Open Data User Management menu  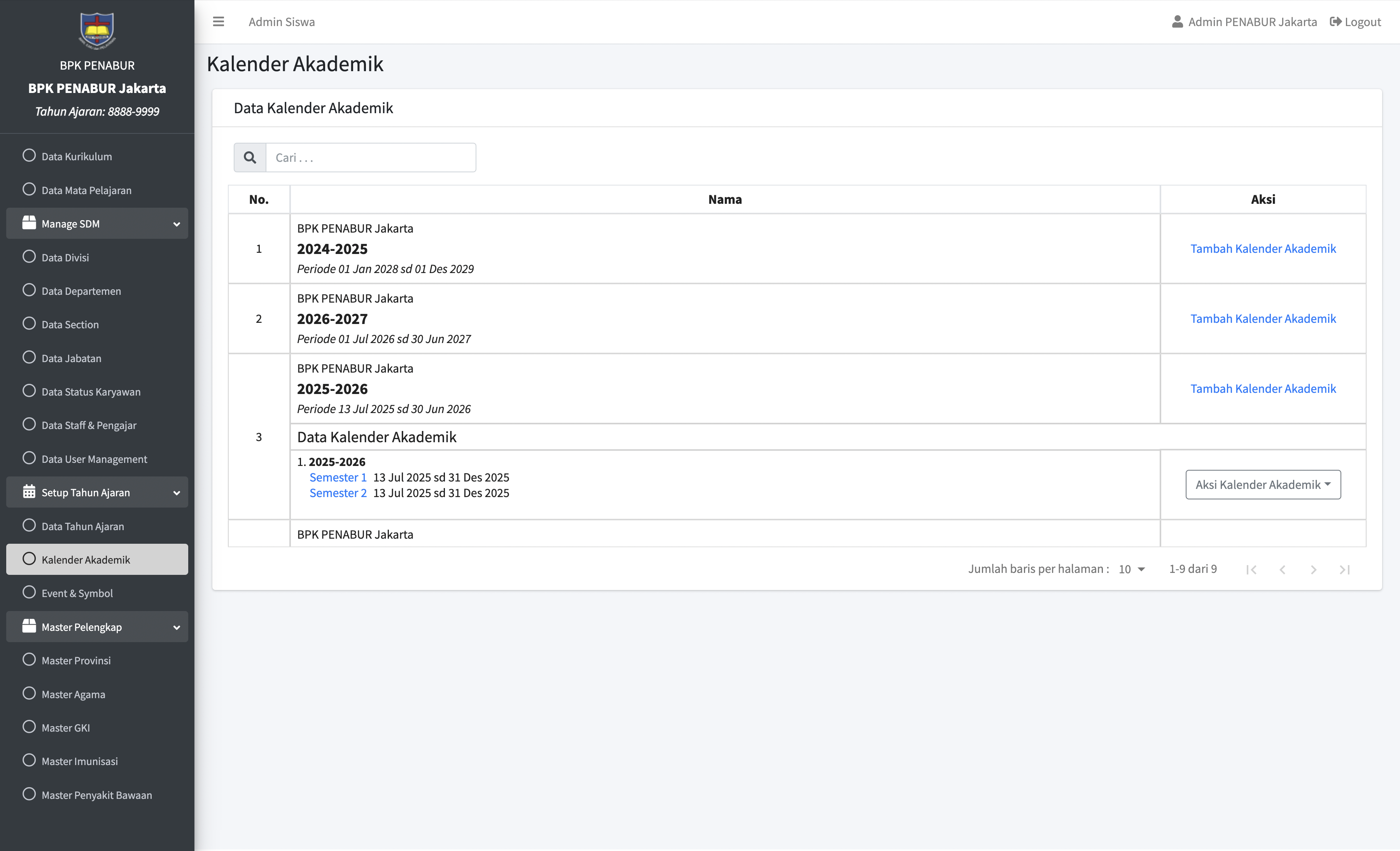[x=97, y=459]
